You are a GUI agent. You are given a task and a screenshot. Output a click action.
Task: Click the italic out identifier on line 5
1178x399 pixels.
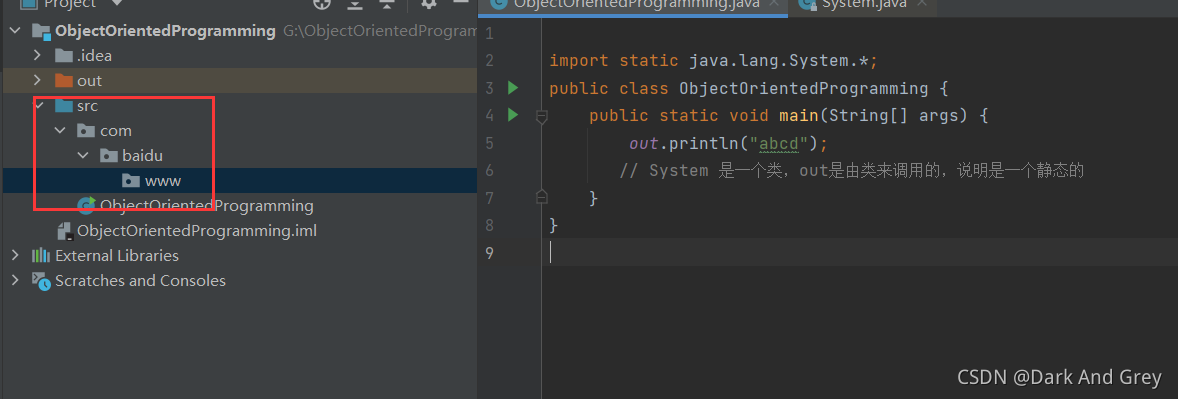click(644, 143)
